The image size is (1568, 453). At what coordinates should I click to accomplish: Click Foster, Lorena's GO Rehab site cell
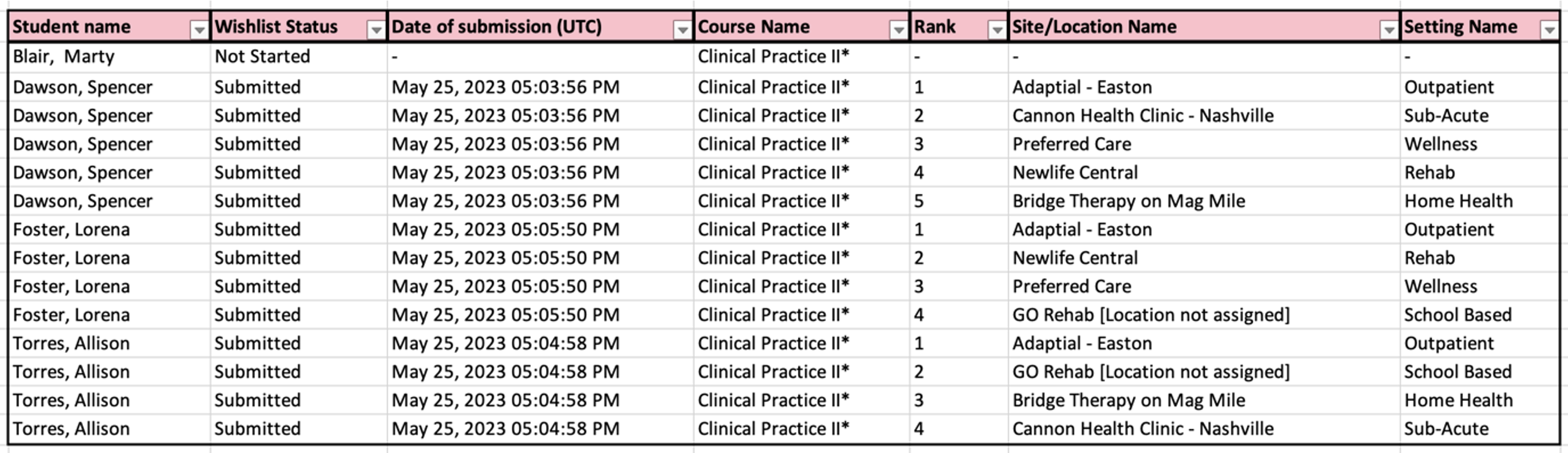pyautogui.click(x=1150, y=315)
